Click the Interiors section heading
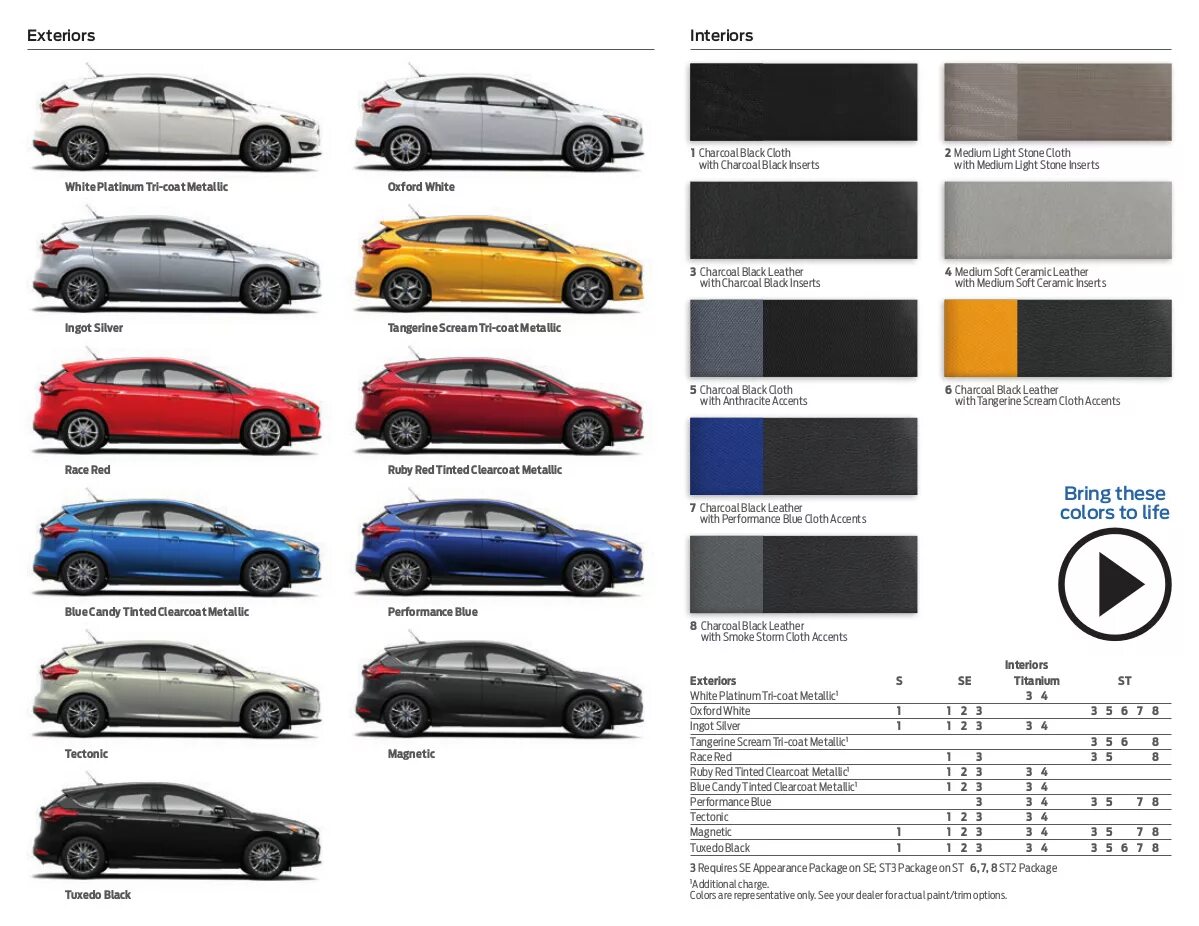The height and width of the screenshot is (926, 1199). [x=721, y=35]
